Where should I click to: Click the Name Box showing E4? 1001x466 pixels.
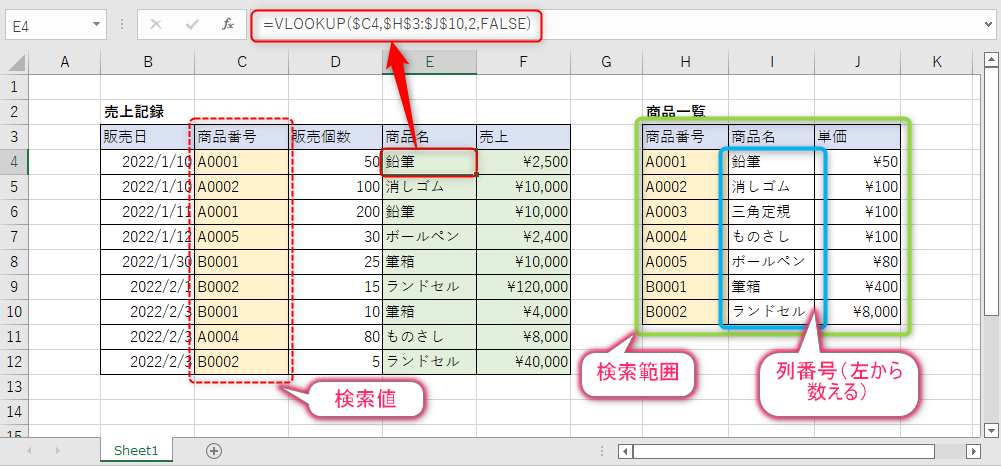pyautogui.click(x=45, y=23)
